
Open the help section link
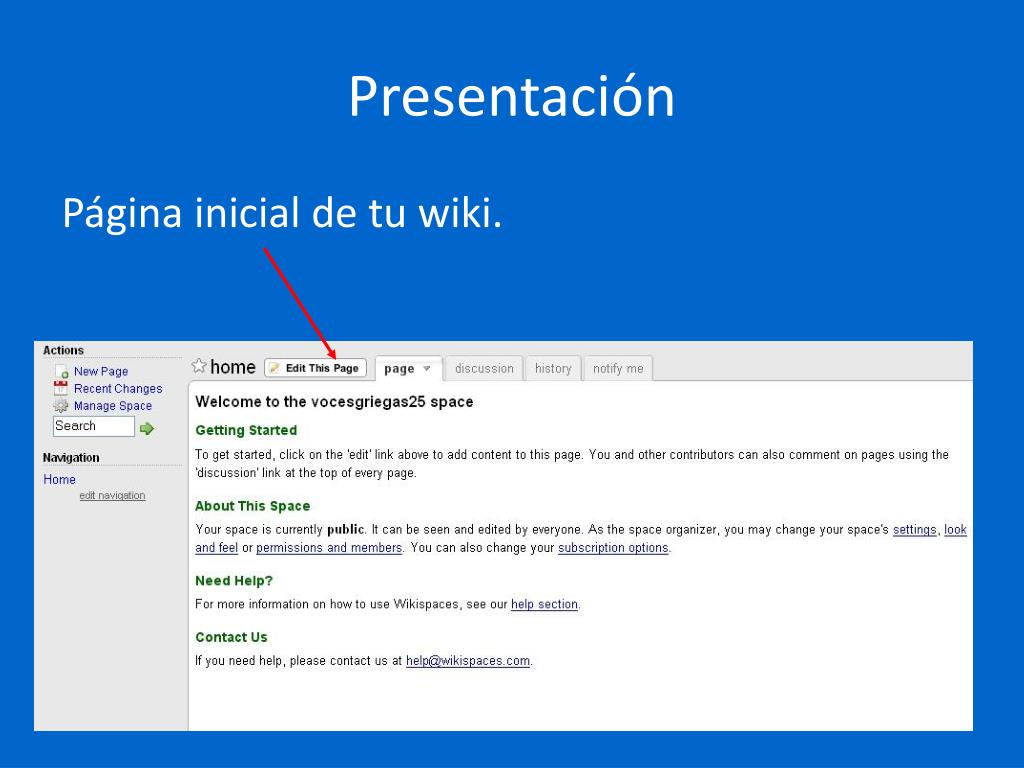544,604
